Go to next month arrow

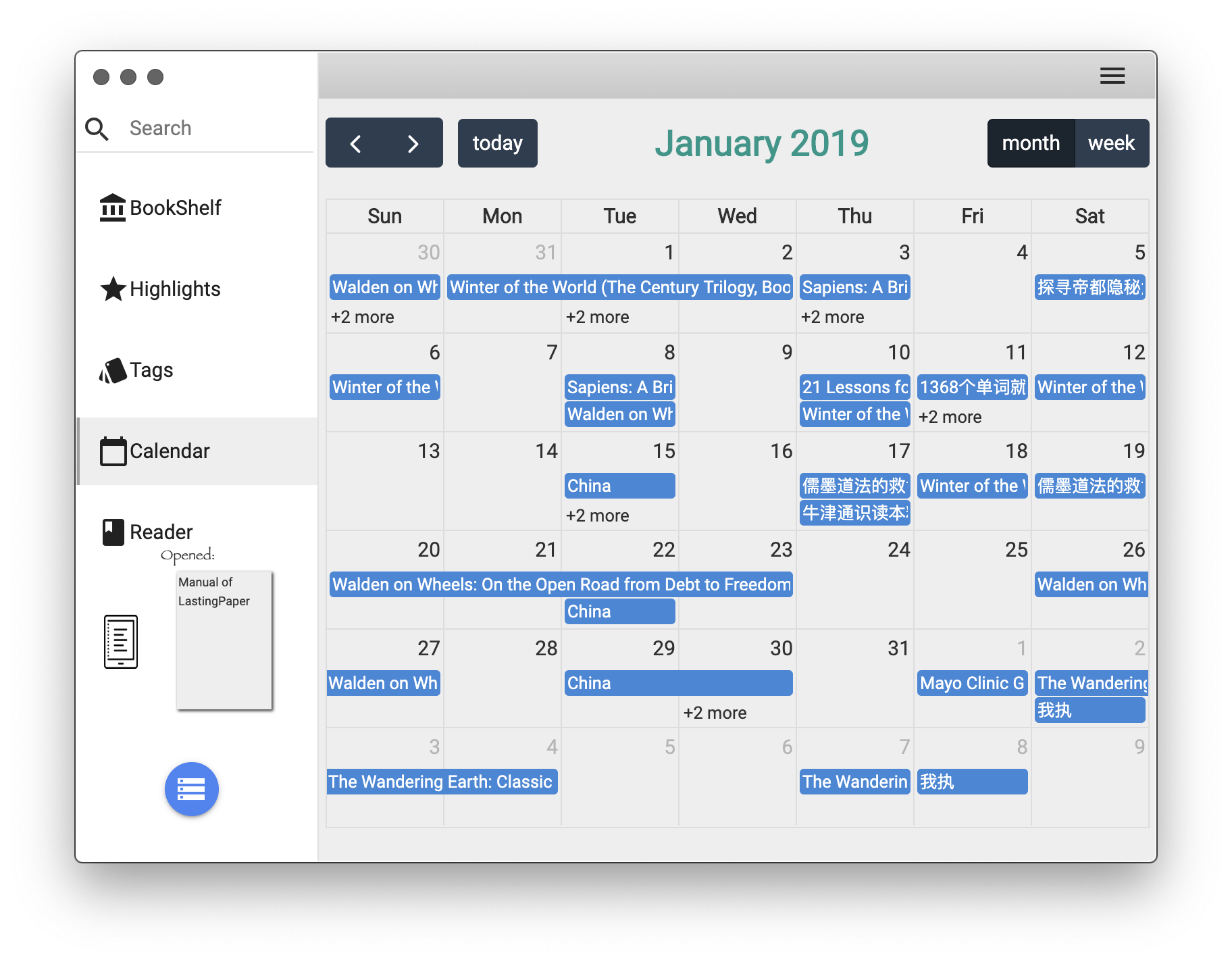[413, 143]
